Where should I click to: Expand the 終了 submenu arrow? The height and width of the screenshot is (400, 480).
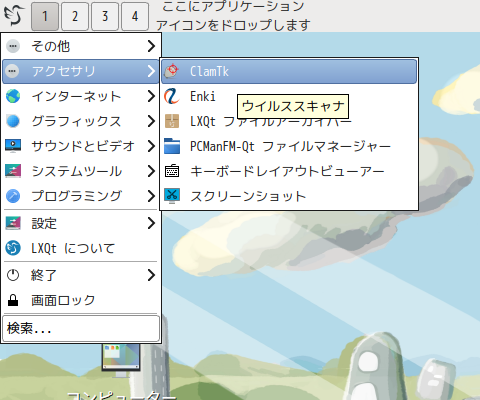(x=151, y=275)
